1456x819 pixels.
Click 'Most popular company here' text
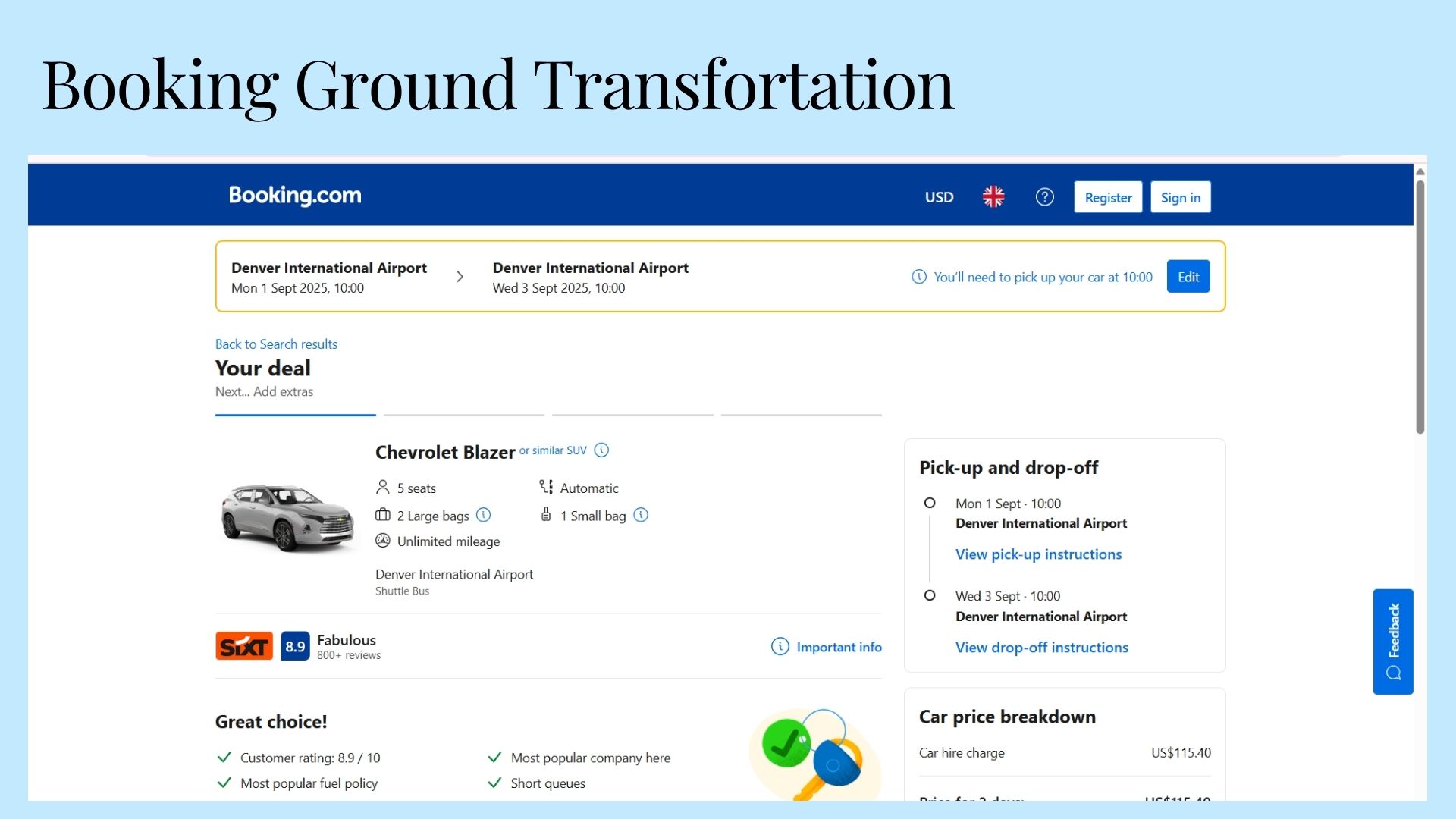591,758
